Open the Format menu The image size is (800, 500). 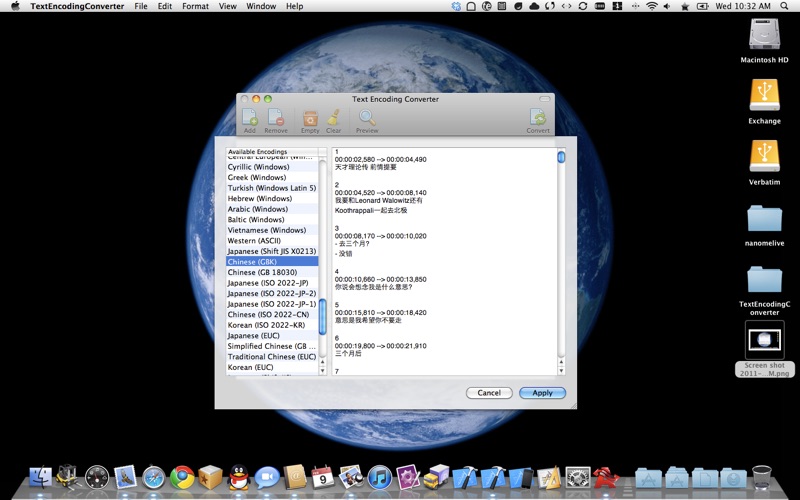[195, 6]
